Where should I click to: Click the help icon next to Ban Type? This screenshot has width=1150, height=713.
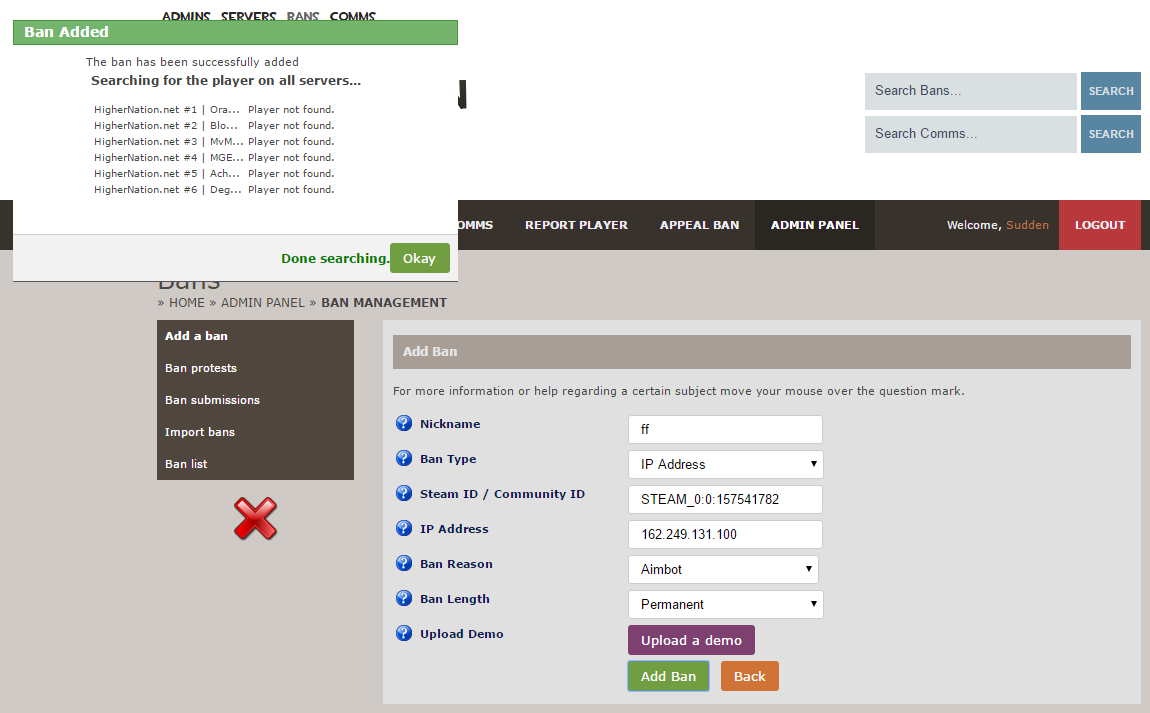pos(403,458)
